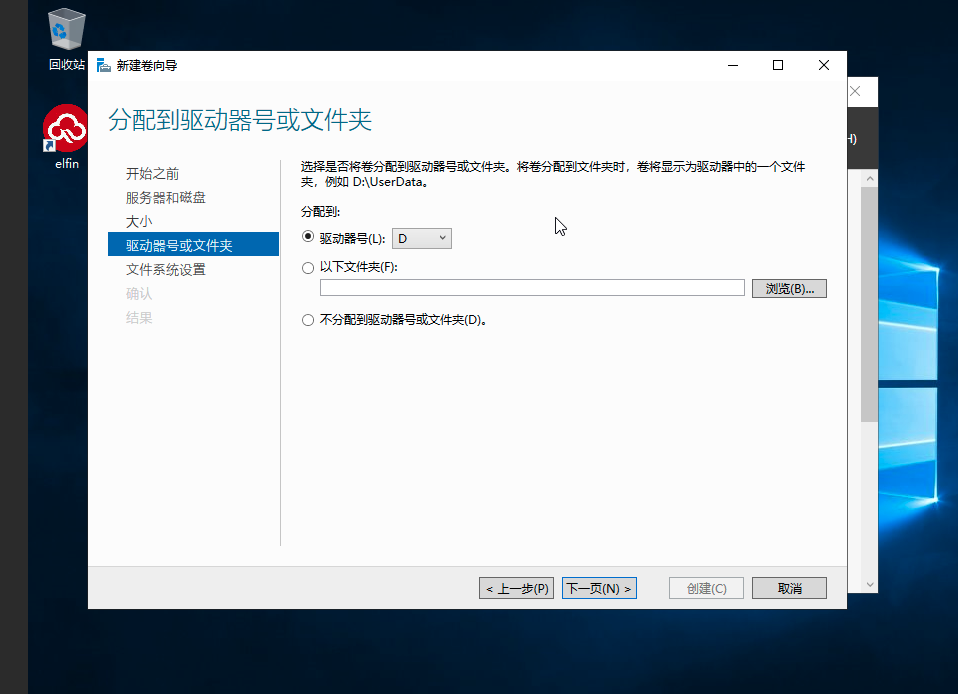Proceed with the 下一页(N) button

[x=599, y=588]
